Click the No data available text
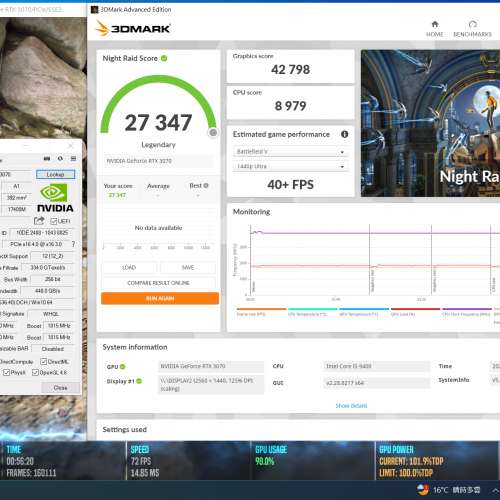 point(158,228)
